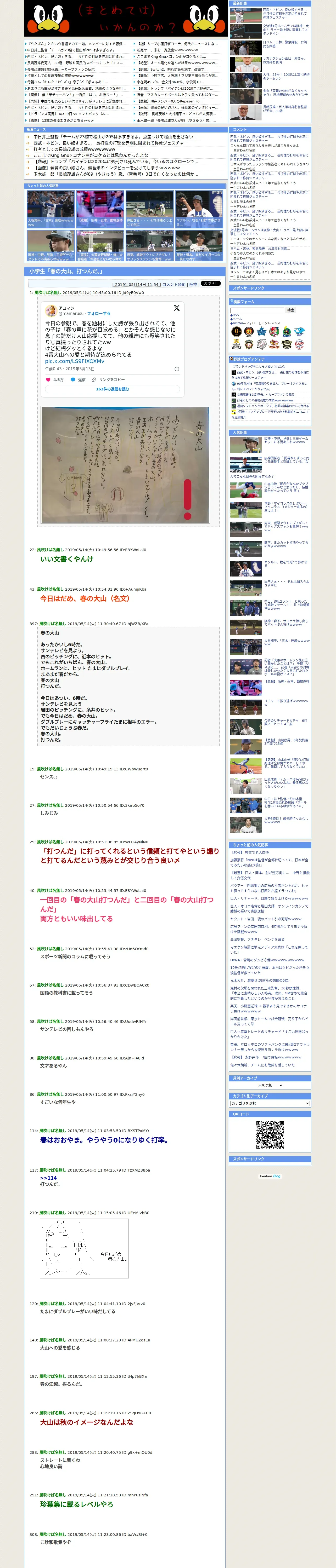Open the DeNA BayStars team logo
Image resolution: width=336 pixels, height=1568 pixels.
pyautogui.click(x=262, y=331)
